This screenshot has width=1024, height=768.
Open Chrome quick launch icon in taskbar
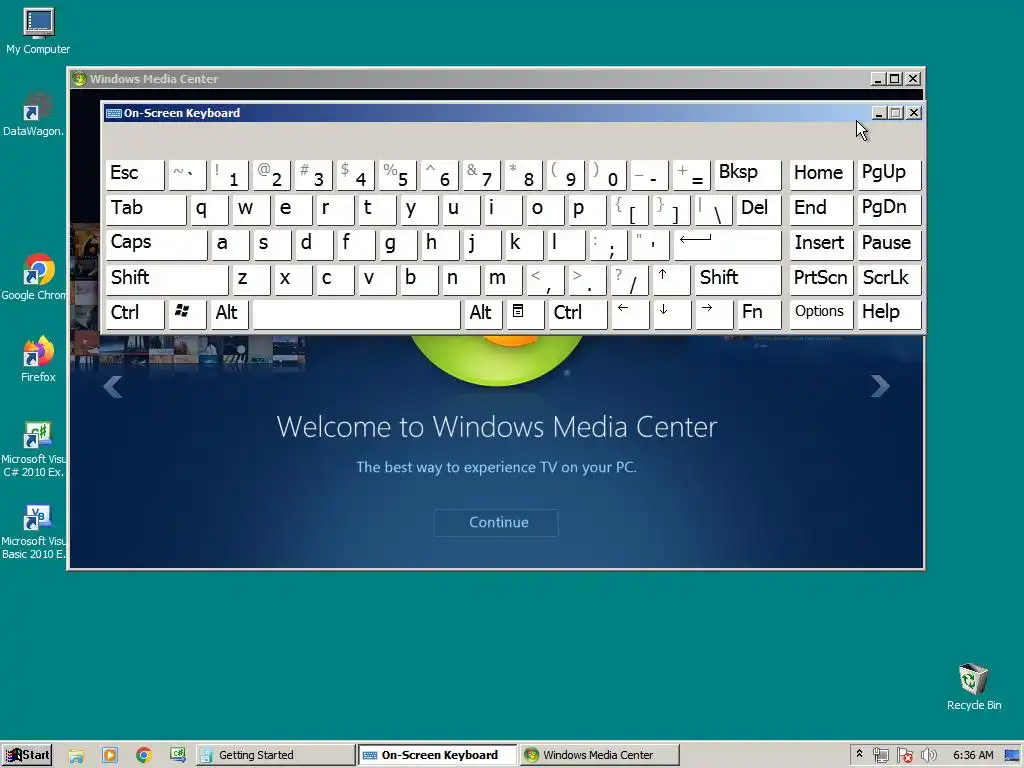click(x=144, y=756)
